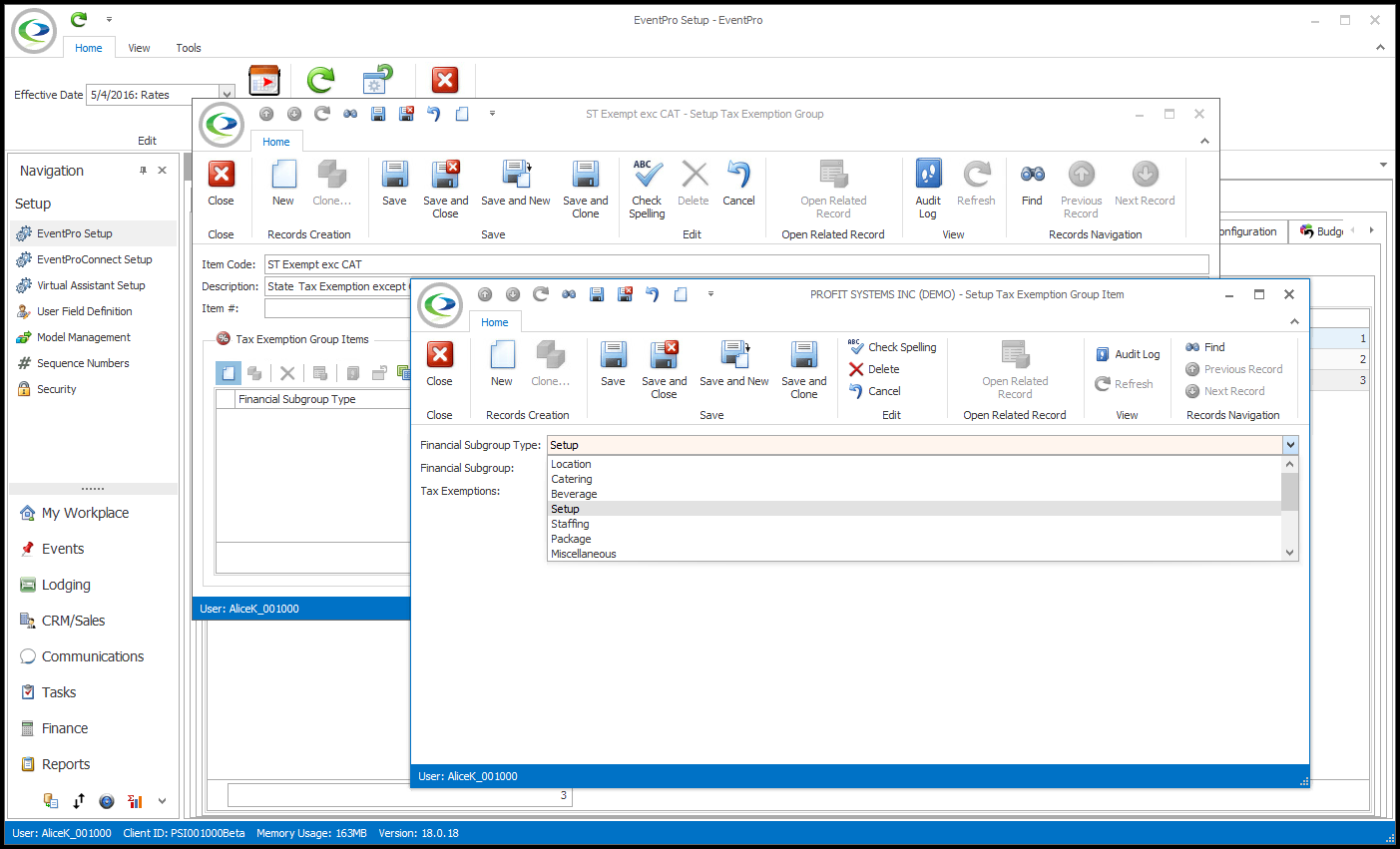Click Save and Clone in Tax Exemption Group ribbon
Screen dimensions: 1400x849
coord(585,190)
